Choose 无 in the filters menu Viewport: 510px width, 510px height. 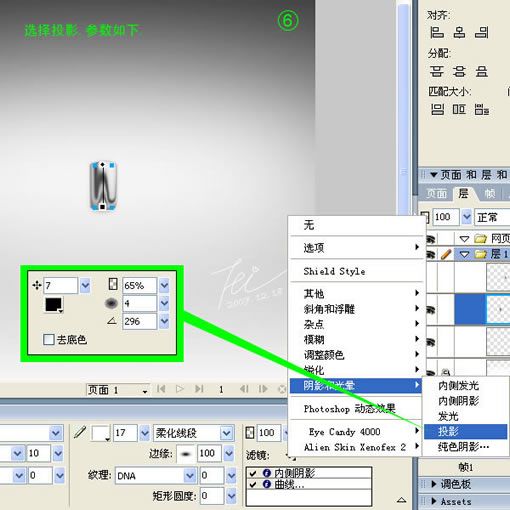357,226
